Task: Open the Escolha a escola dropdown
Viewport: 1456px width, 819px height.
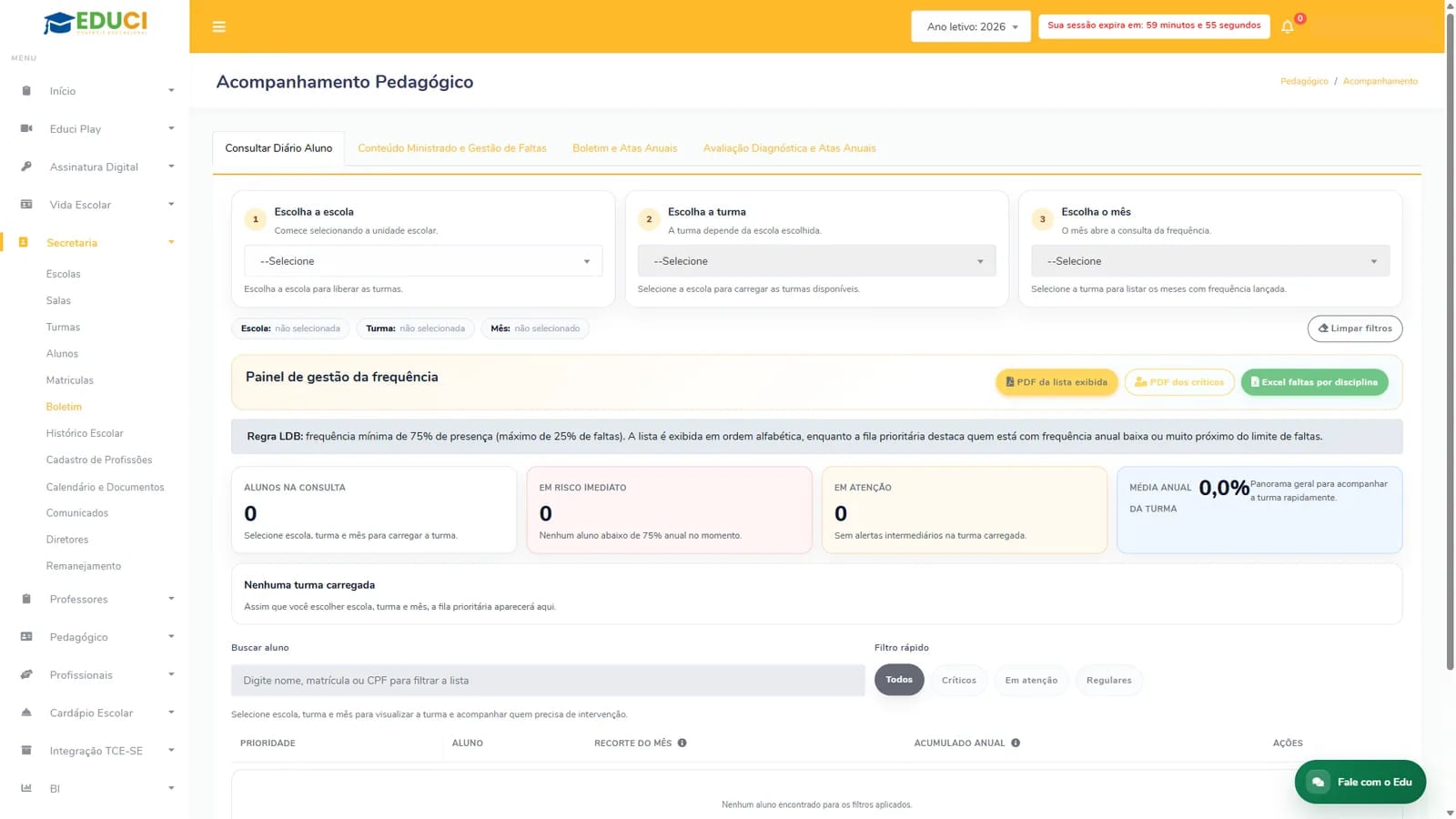Action: [423, 261]
